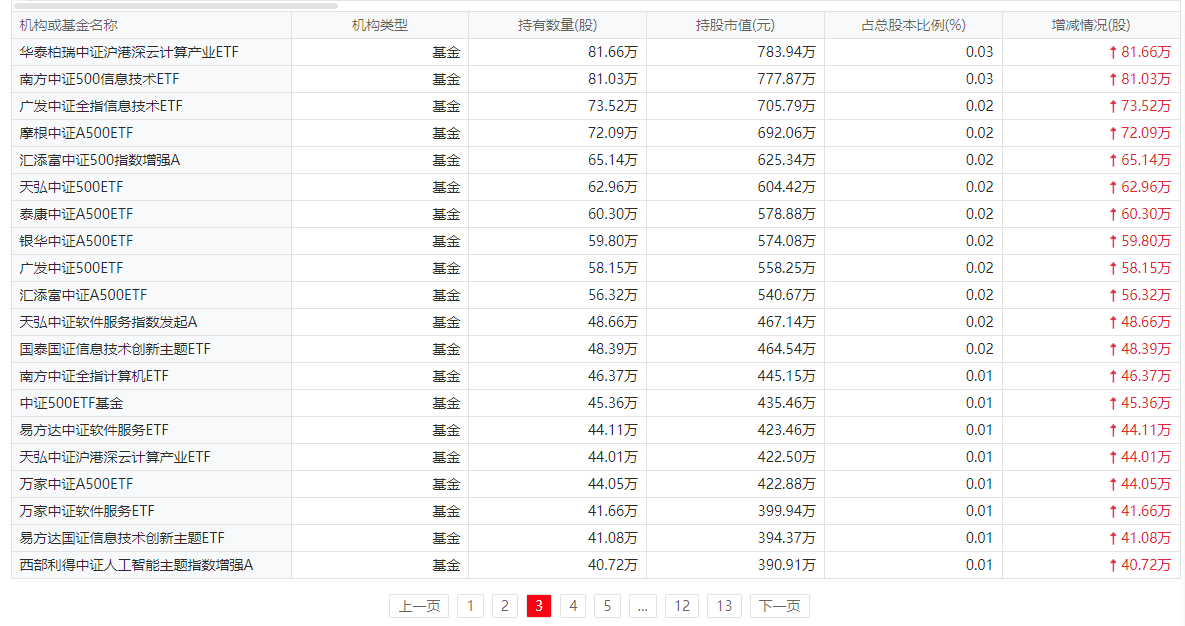Open page 4 of results

(x=573, y=606)
